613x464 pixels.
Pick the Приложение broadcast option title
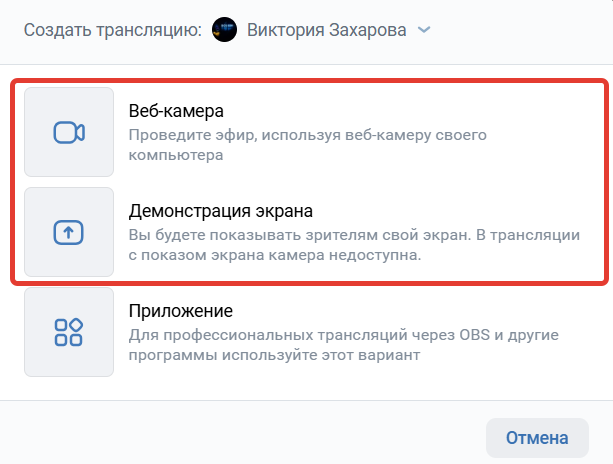(x=181, y=311)
